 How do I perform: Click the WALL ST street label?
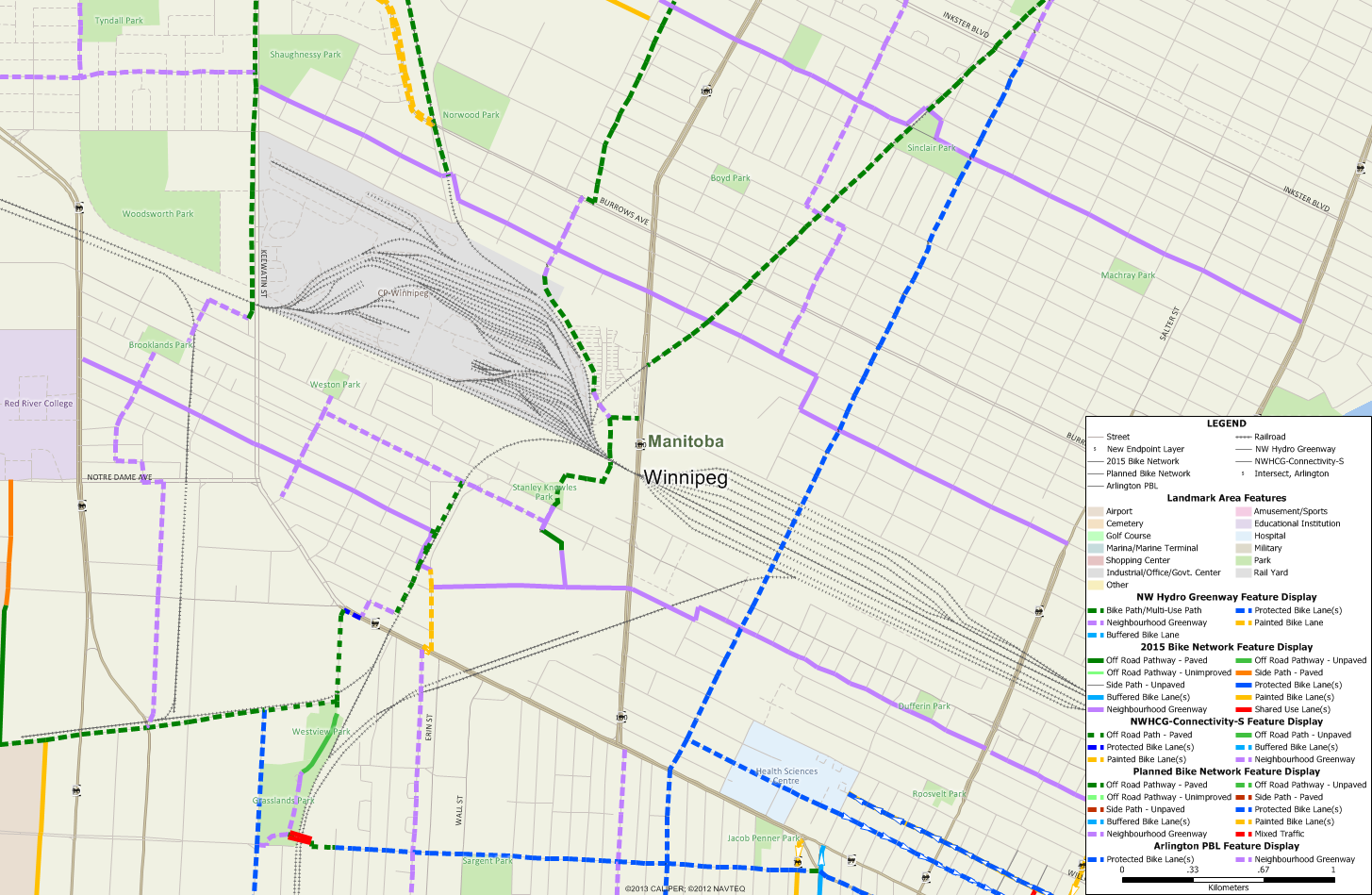click(459, 810)
